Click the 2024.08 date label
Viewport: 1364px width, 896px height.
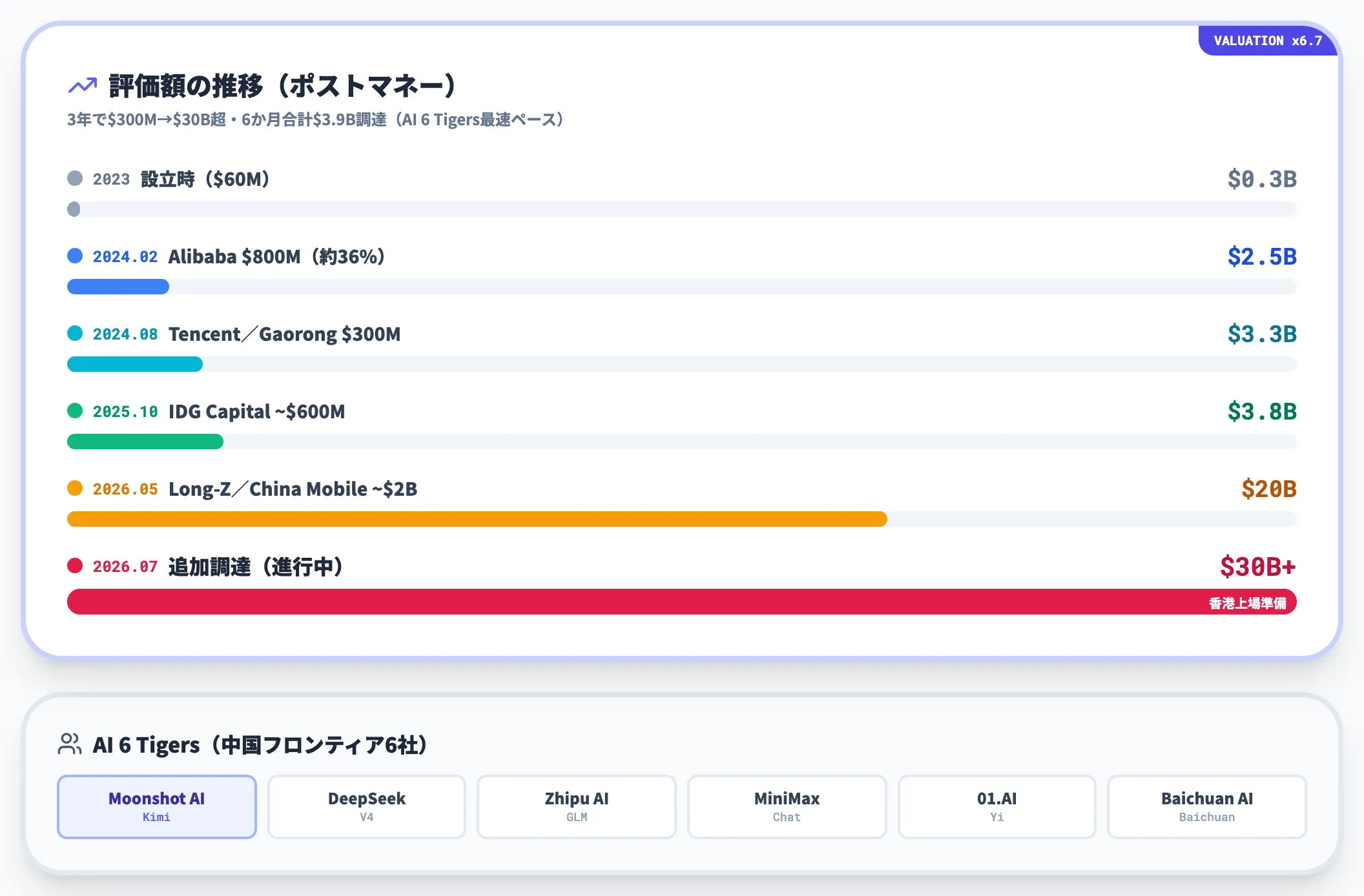tap(125, 334)
